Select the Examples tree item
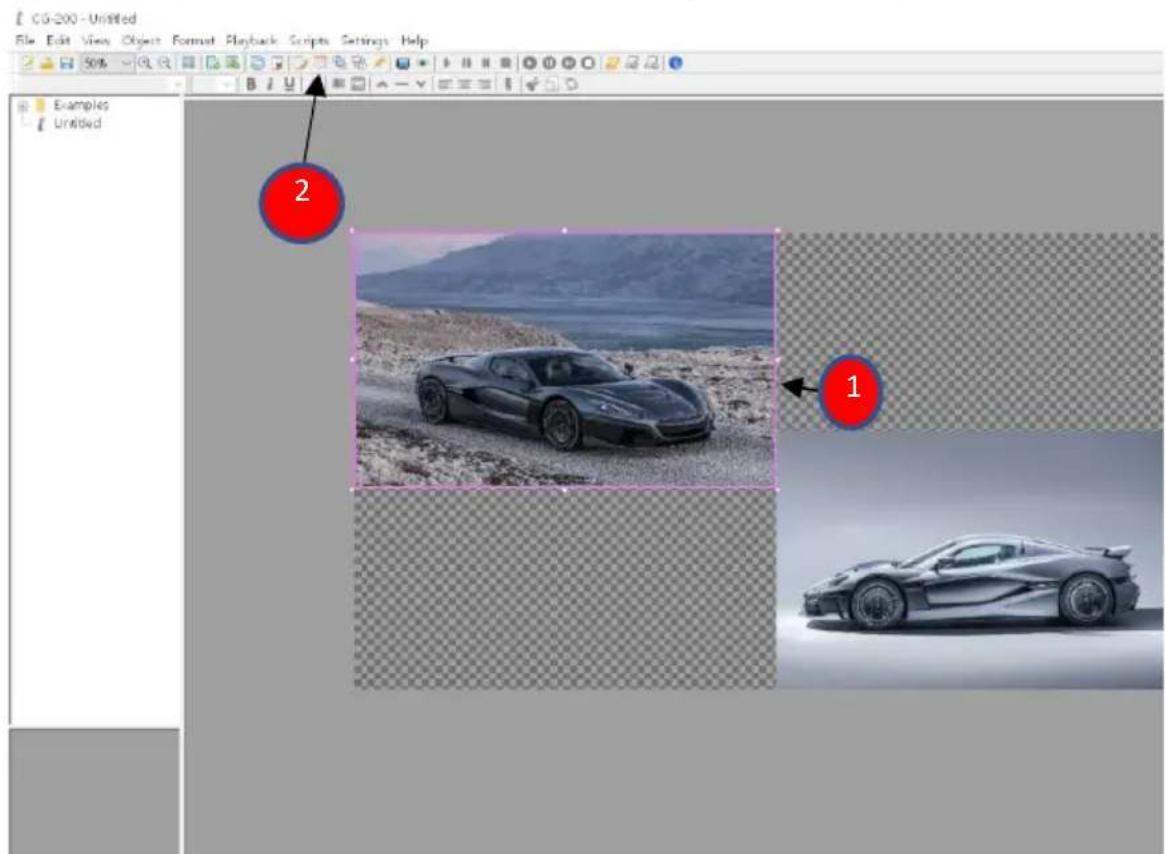 80,105
